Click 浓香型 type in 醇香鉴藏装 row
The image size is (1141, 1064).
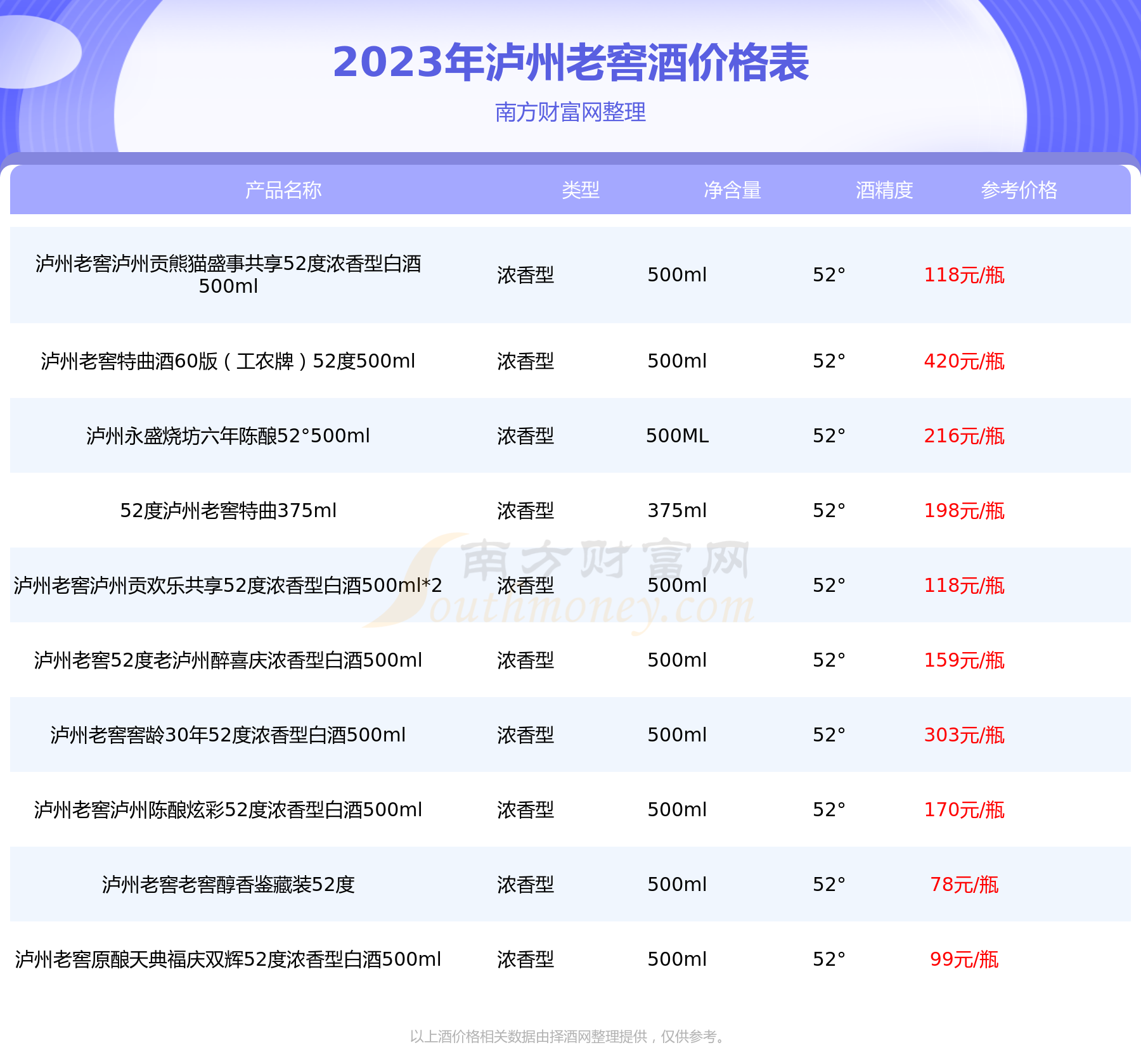click(x=525, y=885)
